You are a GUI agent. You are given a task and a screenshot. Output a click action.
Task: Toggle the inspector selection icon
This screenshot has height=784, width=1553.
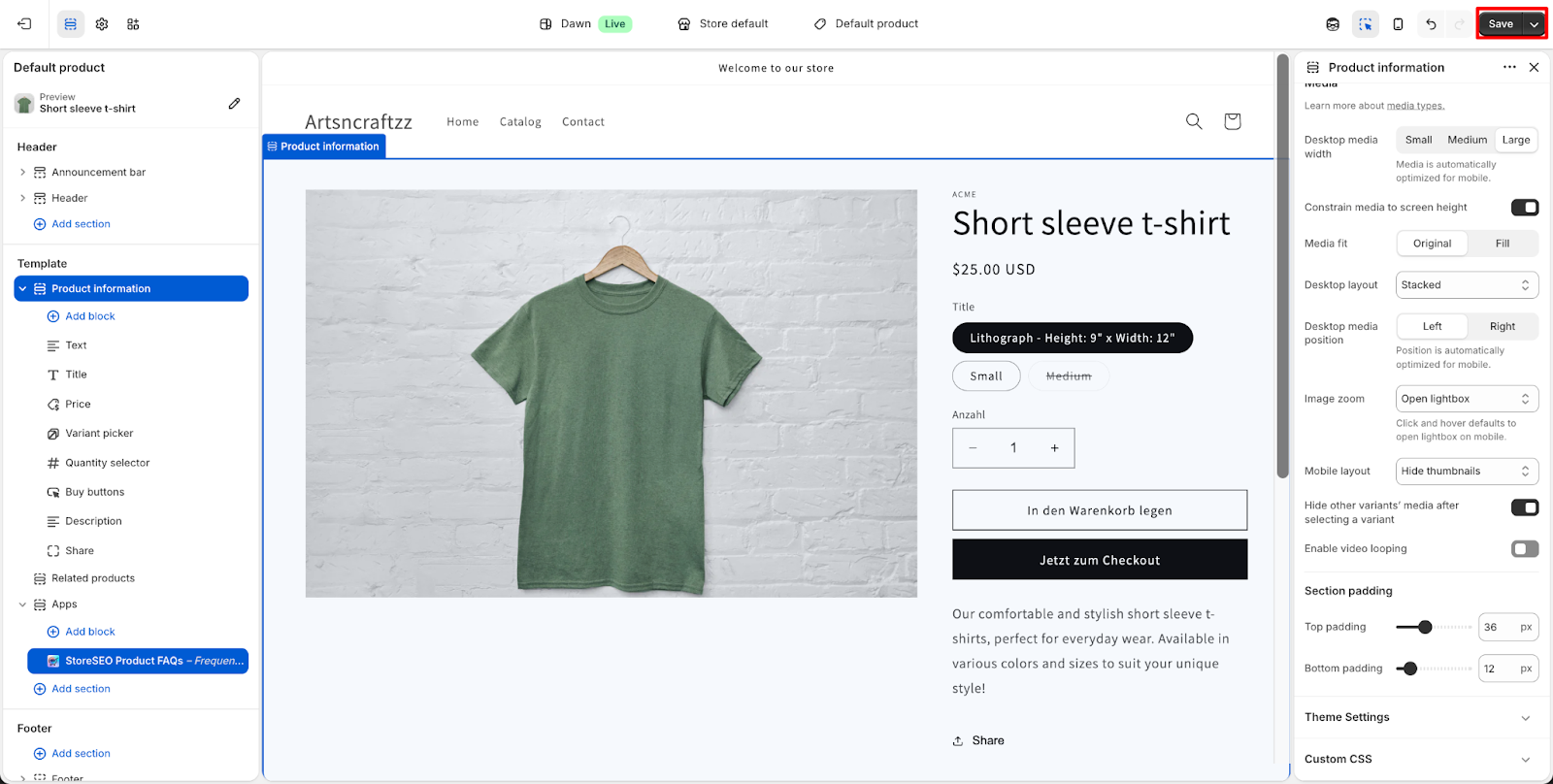[x=1366, y=24]
